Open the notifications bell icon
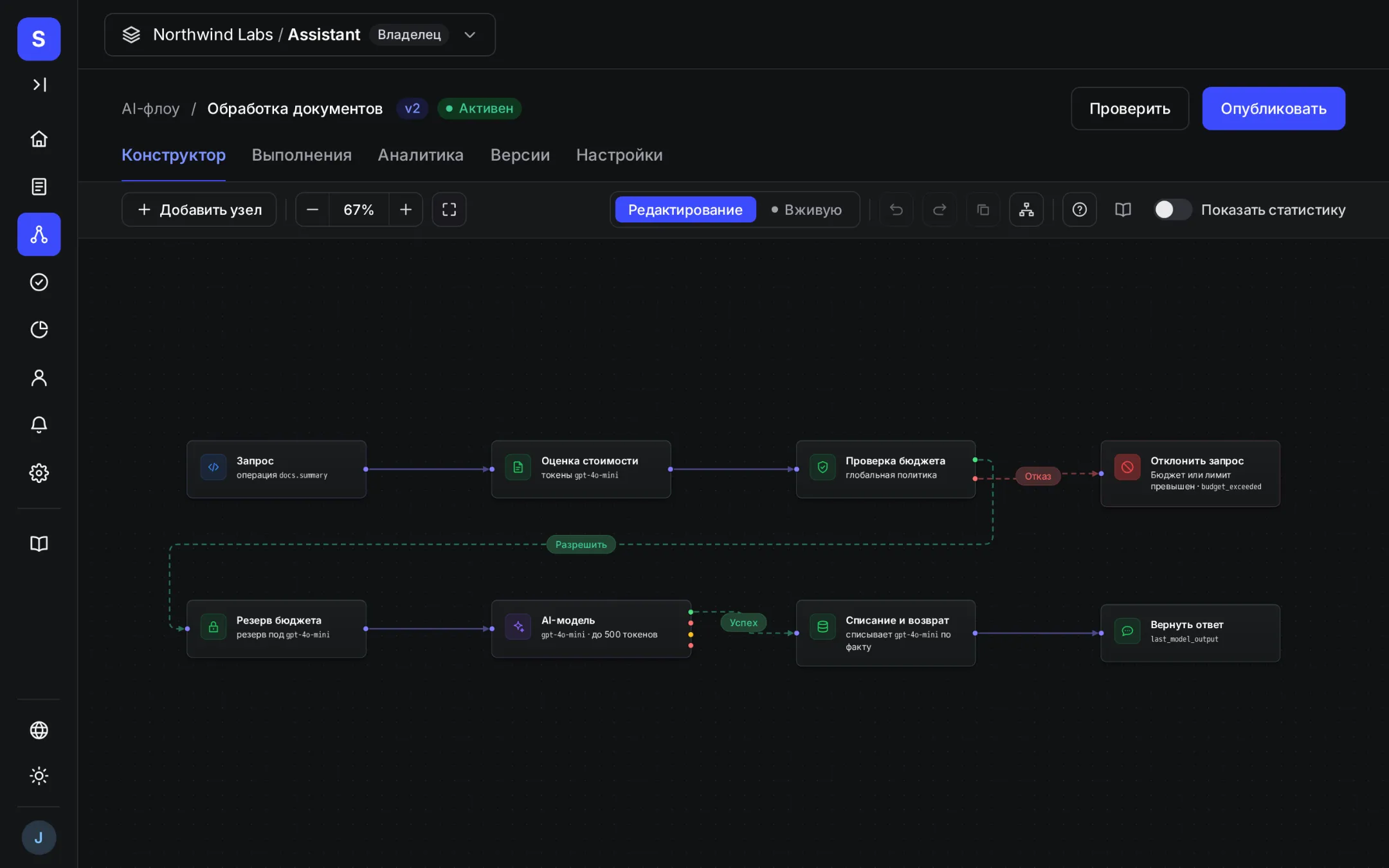The height and width of the screenshot is (868, 1389). click(39, 425)
